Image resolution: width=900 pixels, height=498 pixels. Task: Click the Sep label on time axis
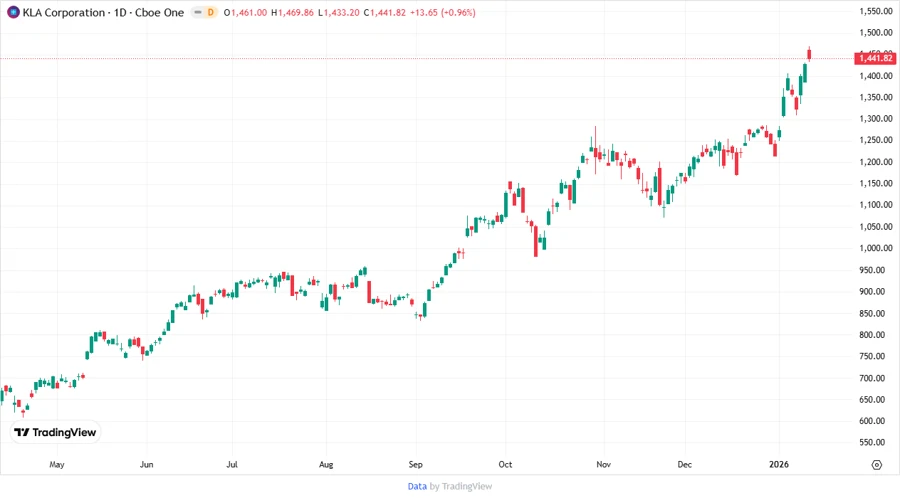[x=416, y=465]
